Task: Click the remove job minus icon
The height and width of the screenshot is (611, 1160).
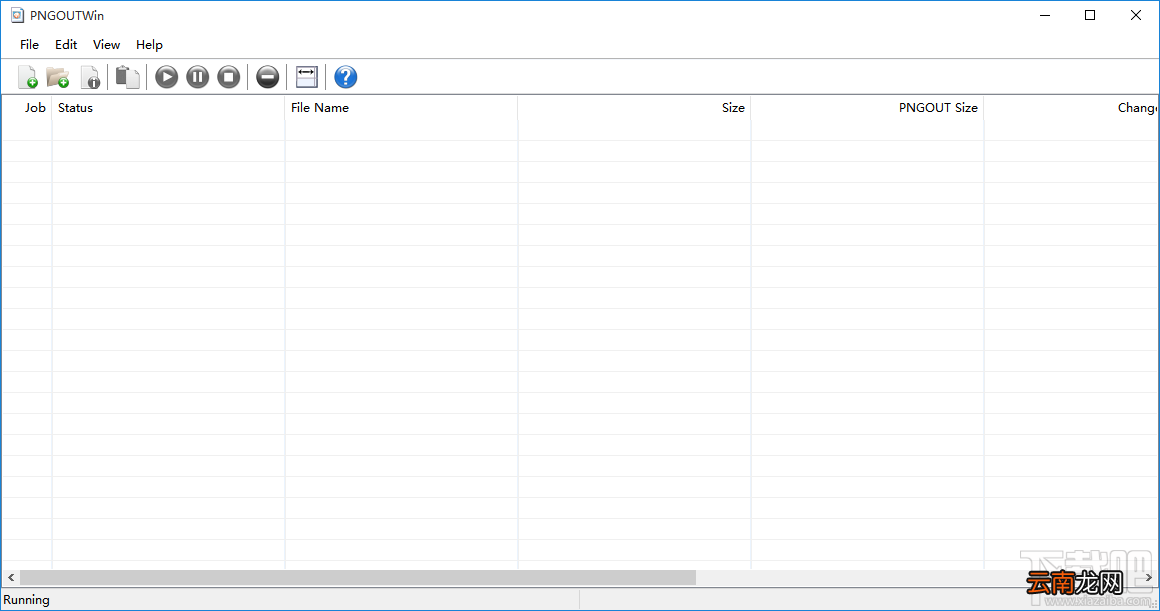Action: pos(268,77)
